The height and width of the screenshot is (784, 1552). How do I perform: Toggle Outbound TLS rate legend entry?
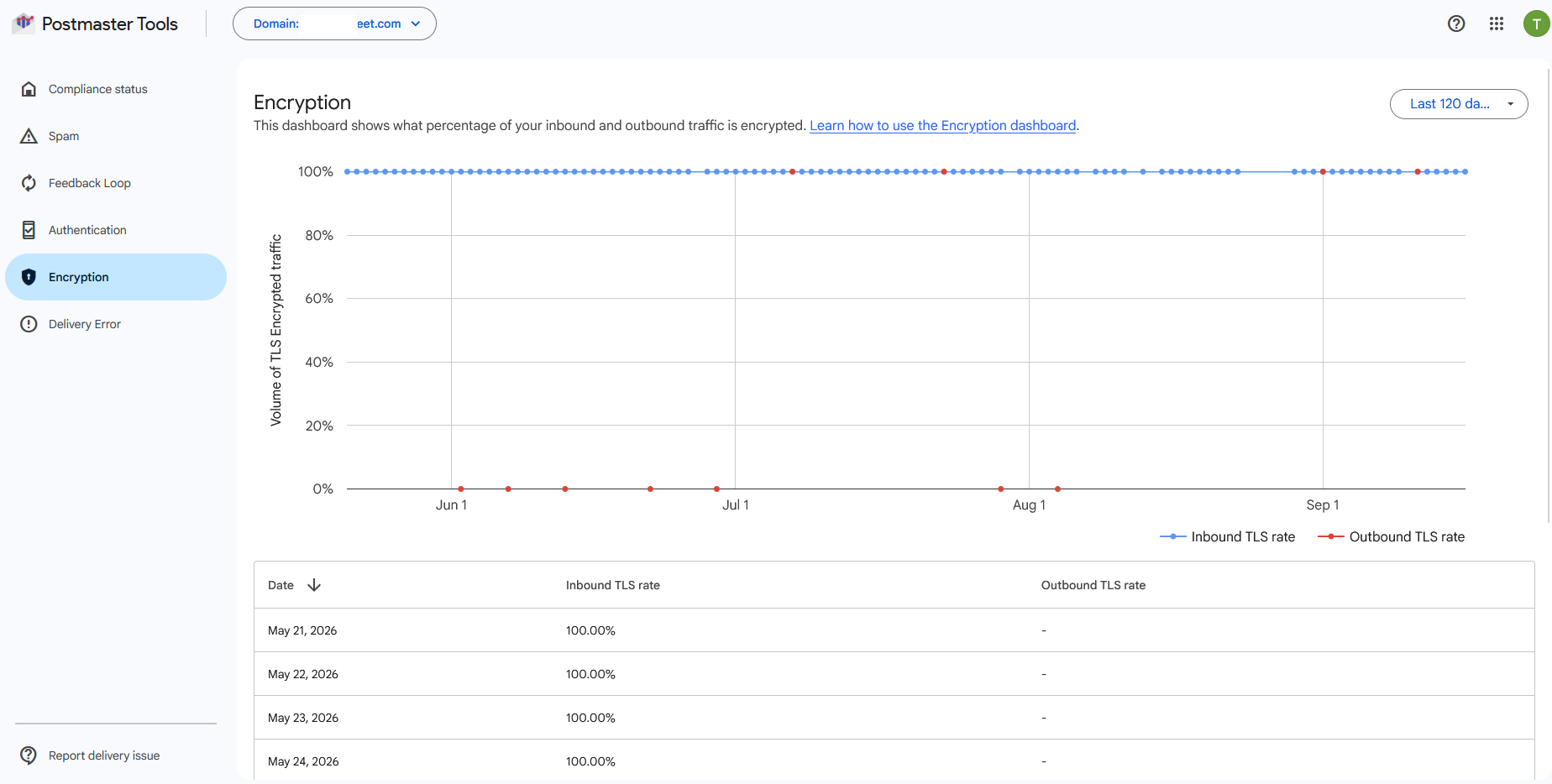tap(1391, 536)
